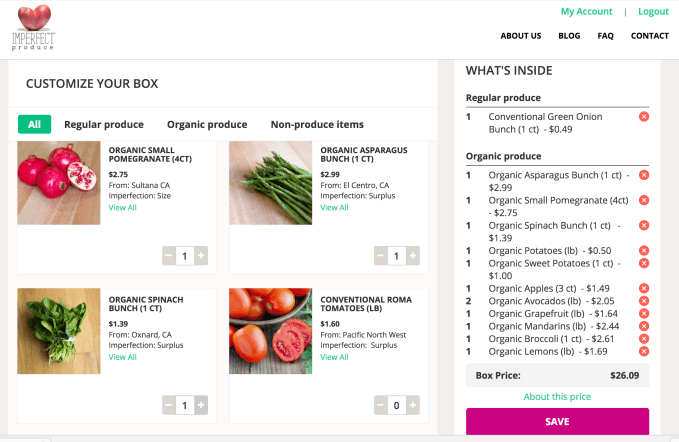Switch to the Regular produce tab
The image size is (679, 442).
(x=104, y=124)
